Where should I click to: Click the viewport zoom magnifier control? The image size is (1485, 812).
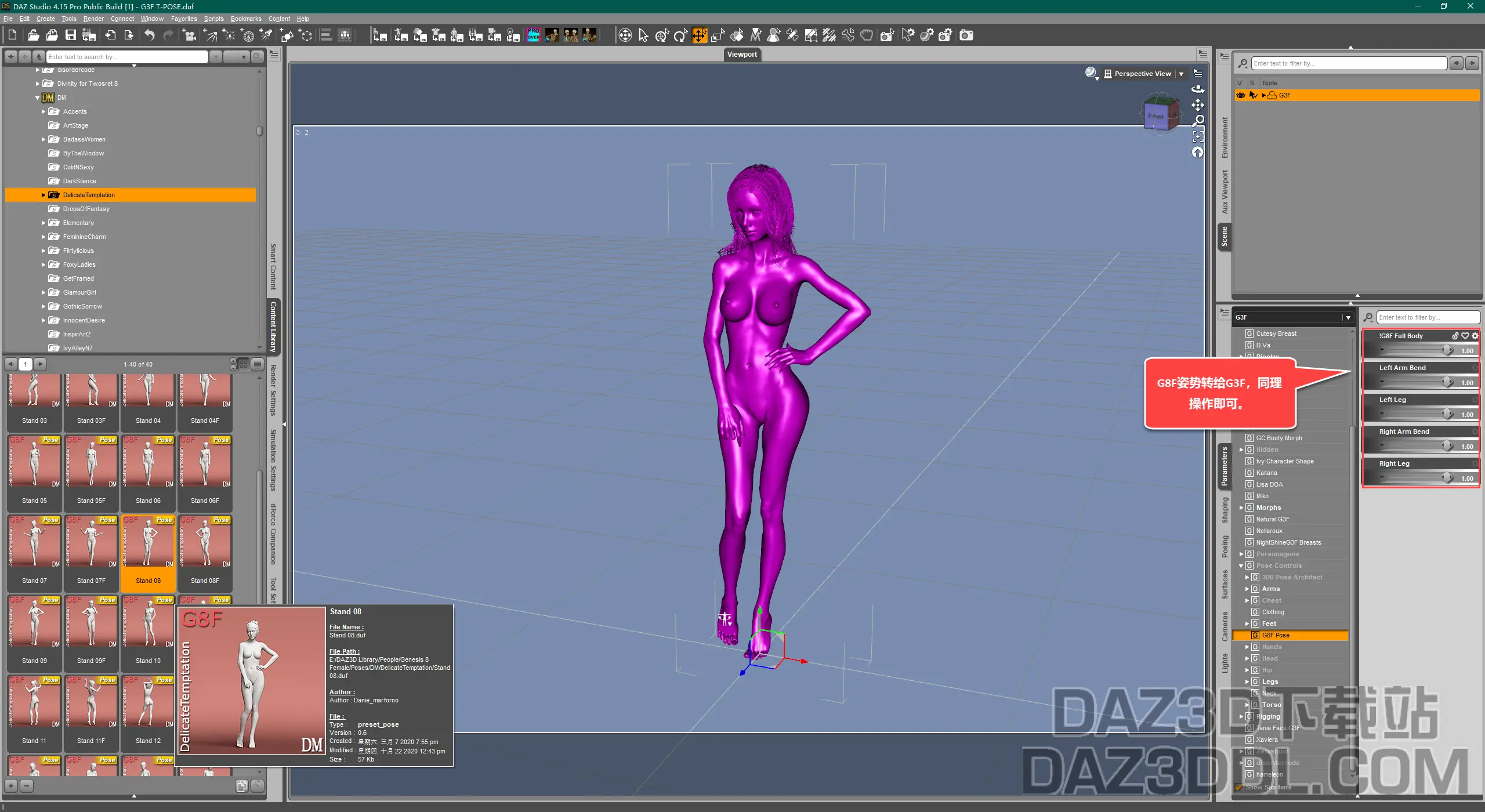(x=1198, y=121)
